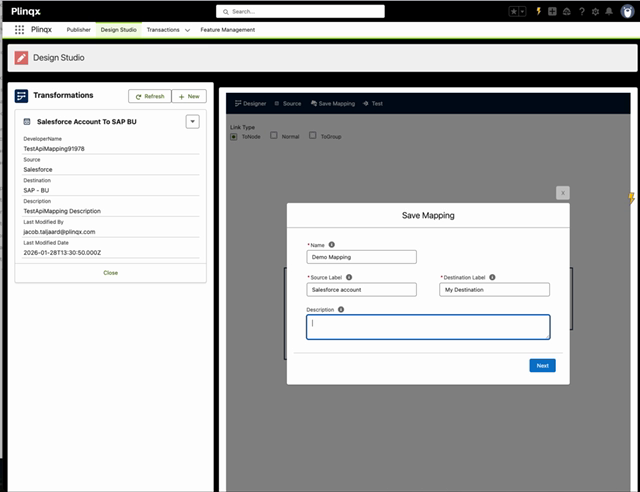Image resolution: width=640 pixels, height=492 pixels.
Task: Open the Help question mark icon
Action: pos(582,11)
